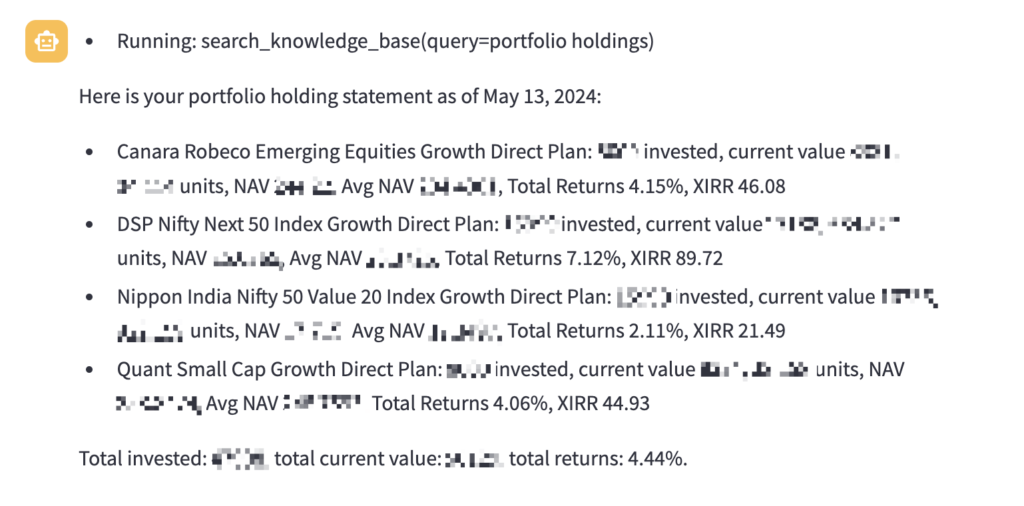
Task: Select the search_knowledge_base tool call line
Action: [x=385, y=42]
